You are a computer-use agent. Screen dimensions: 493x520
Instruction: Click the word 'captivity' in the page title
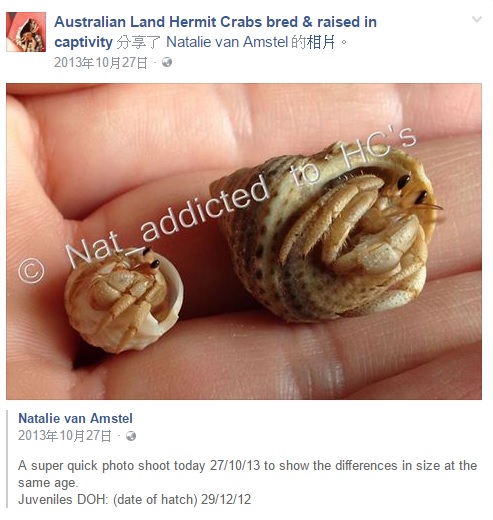click(x=83, y=42)
